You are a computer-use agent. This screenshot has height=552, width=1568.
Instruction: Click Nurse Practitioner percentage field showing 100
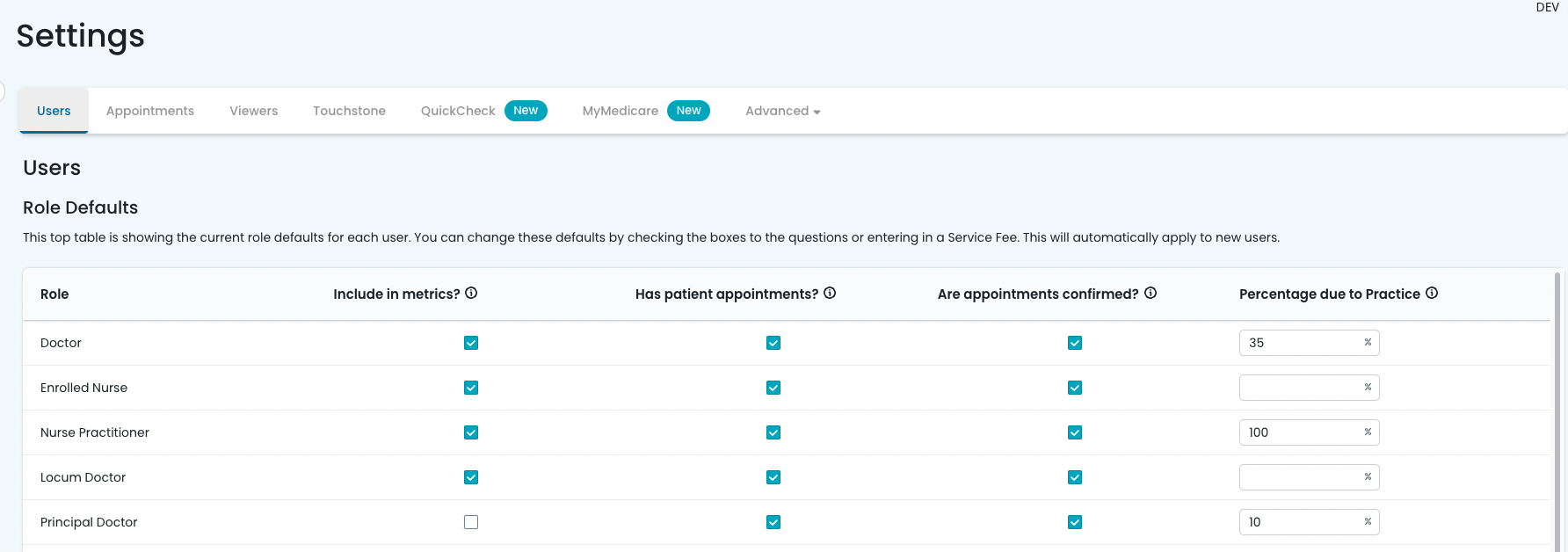pos(1301,432)
